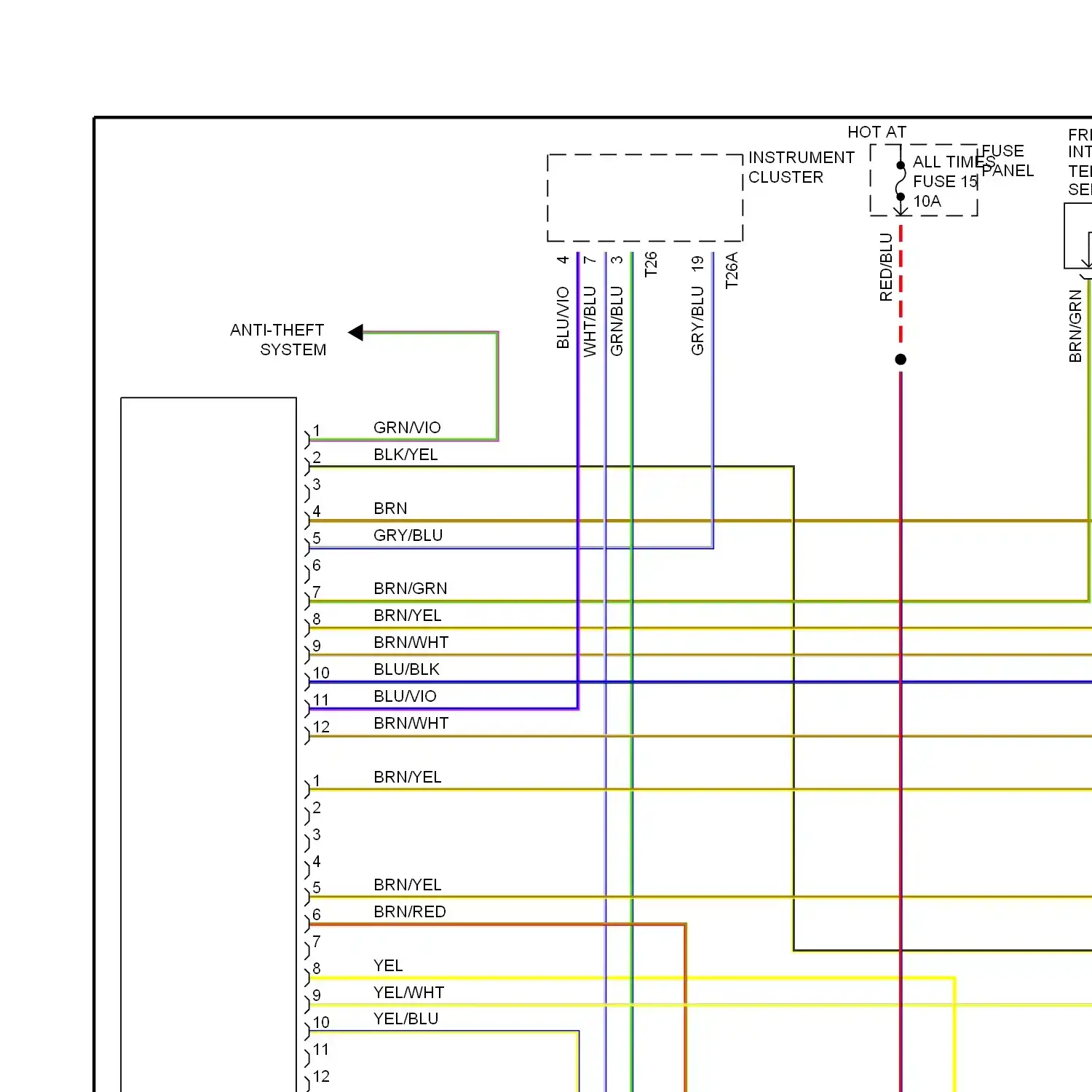Click BRN/WHT label at upper connector pin 9
Screen dimensions: 1092x1092
(x=411, y=642)
